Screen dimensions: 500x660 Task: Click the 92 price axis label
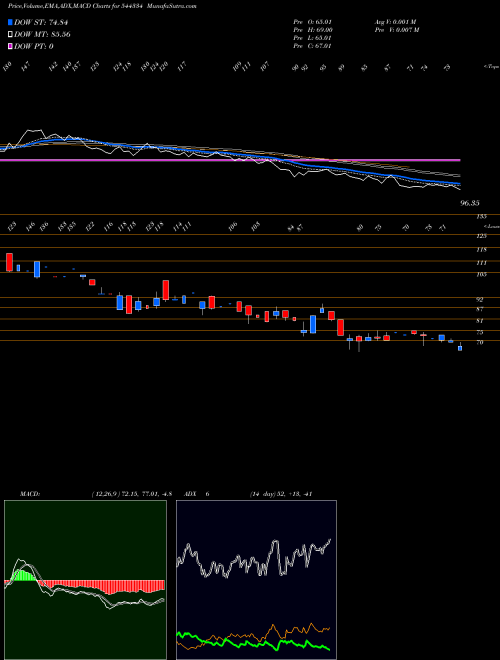tap(480, 300)
